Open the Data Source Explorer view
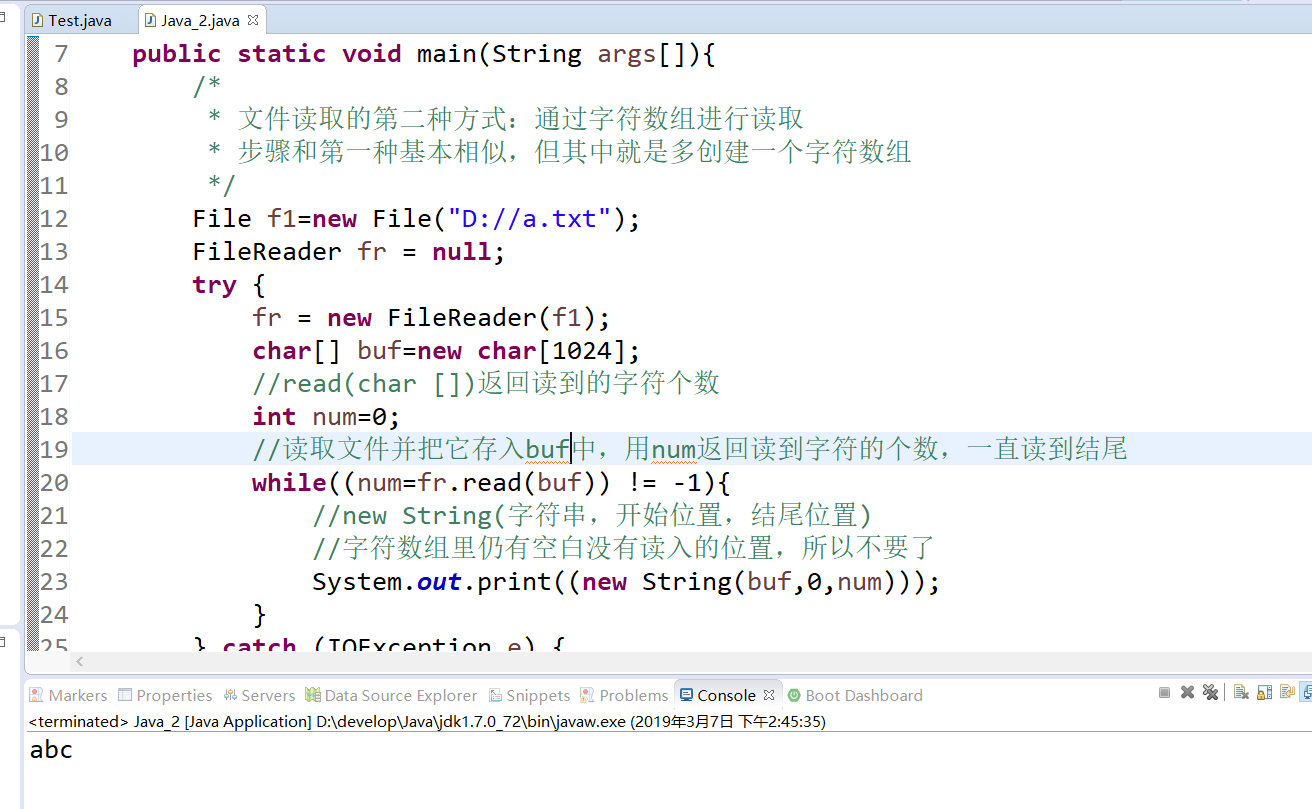The height and width of the screenshot is (809, 1312). point(398,695)
